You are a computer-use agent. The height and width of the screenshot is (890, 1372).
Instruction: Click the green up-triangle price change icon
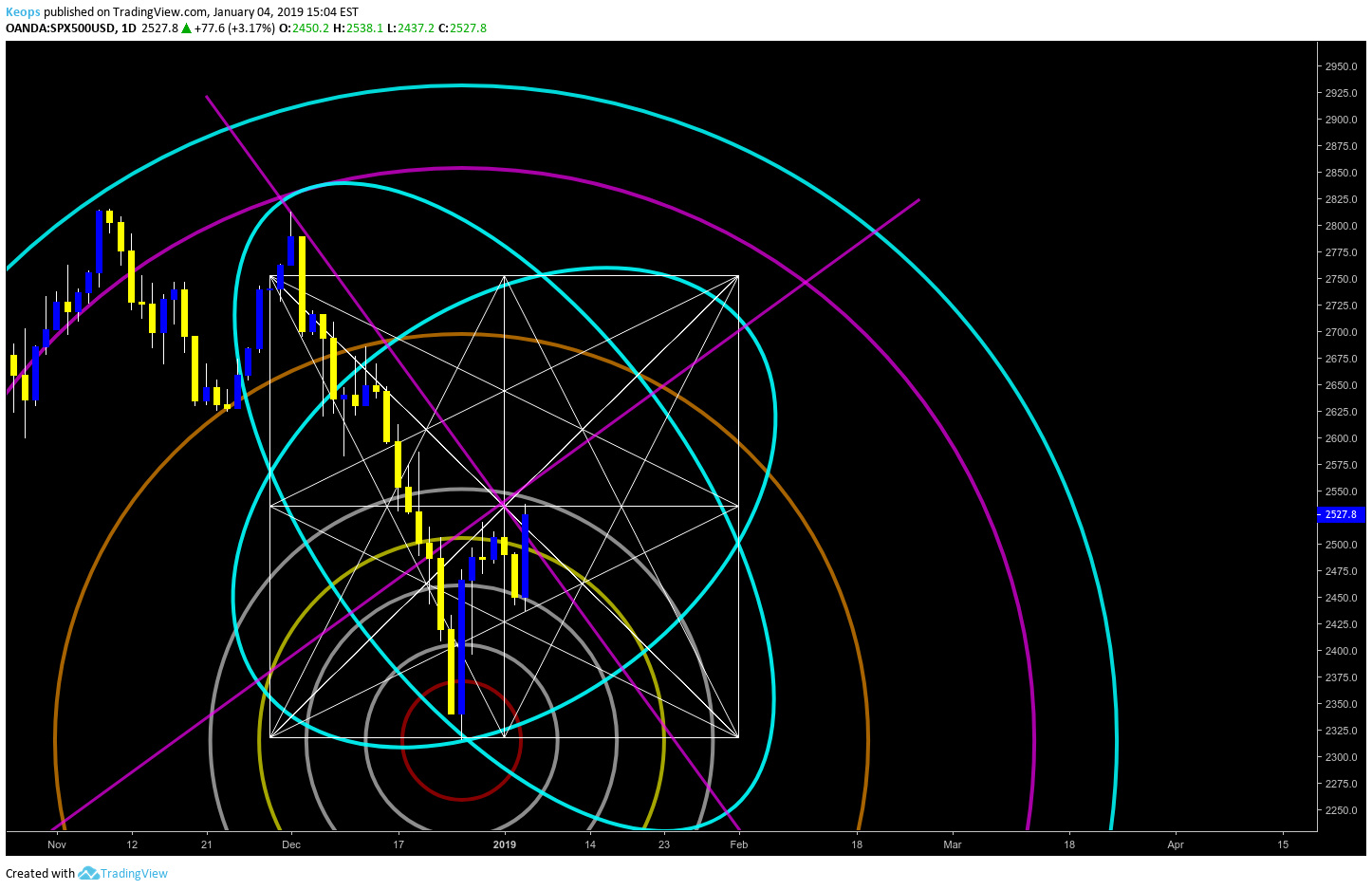(187, 28)
